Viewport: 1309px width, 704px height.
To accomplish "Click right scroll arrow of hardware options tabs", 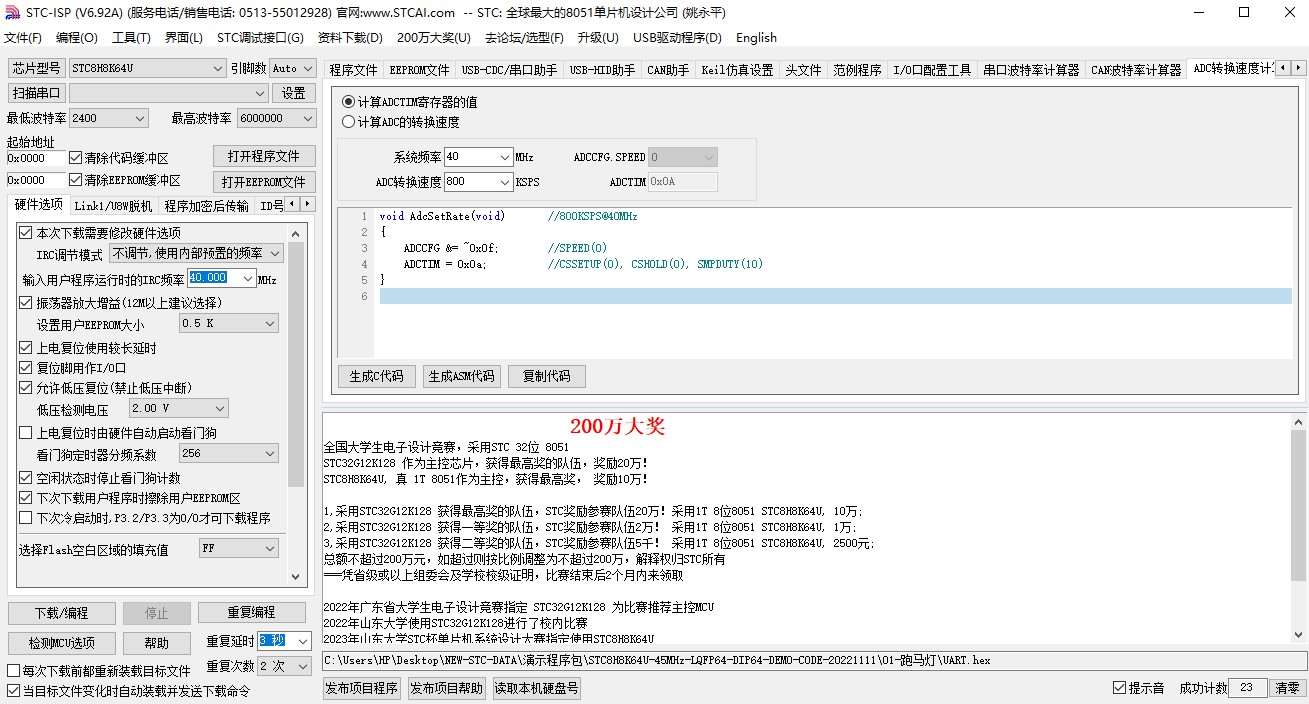I will click(307, 204).
